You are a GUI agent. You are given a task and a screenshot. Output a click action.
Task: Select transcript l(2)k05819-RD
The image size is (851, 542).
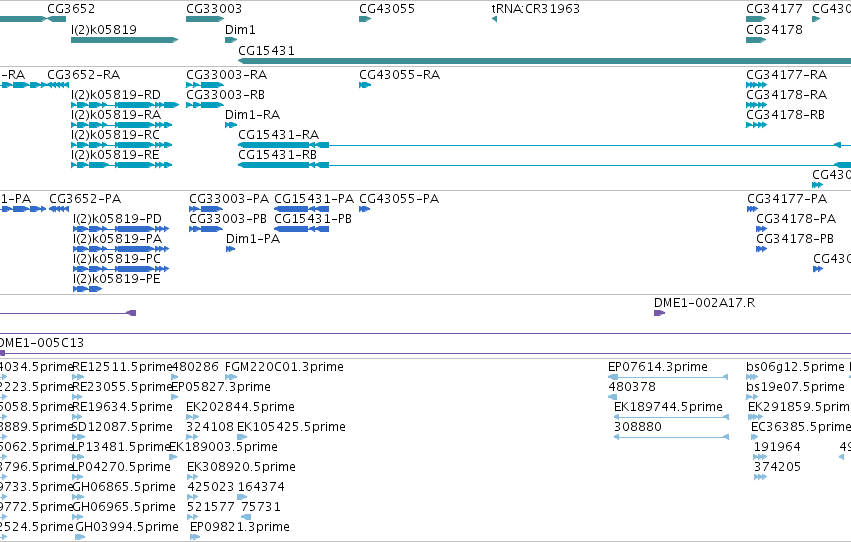[x=116, y=95]
